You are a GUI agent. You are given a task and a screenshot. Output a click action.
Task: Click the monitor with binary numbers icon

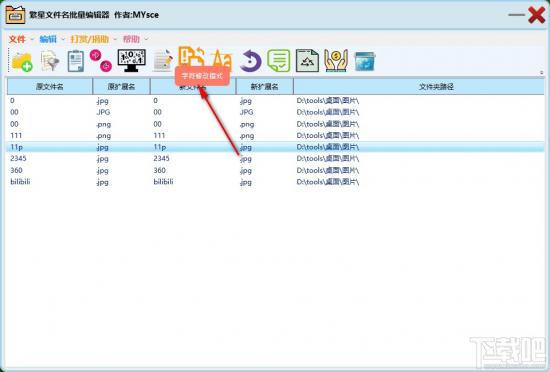(132, 61)
